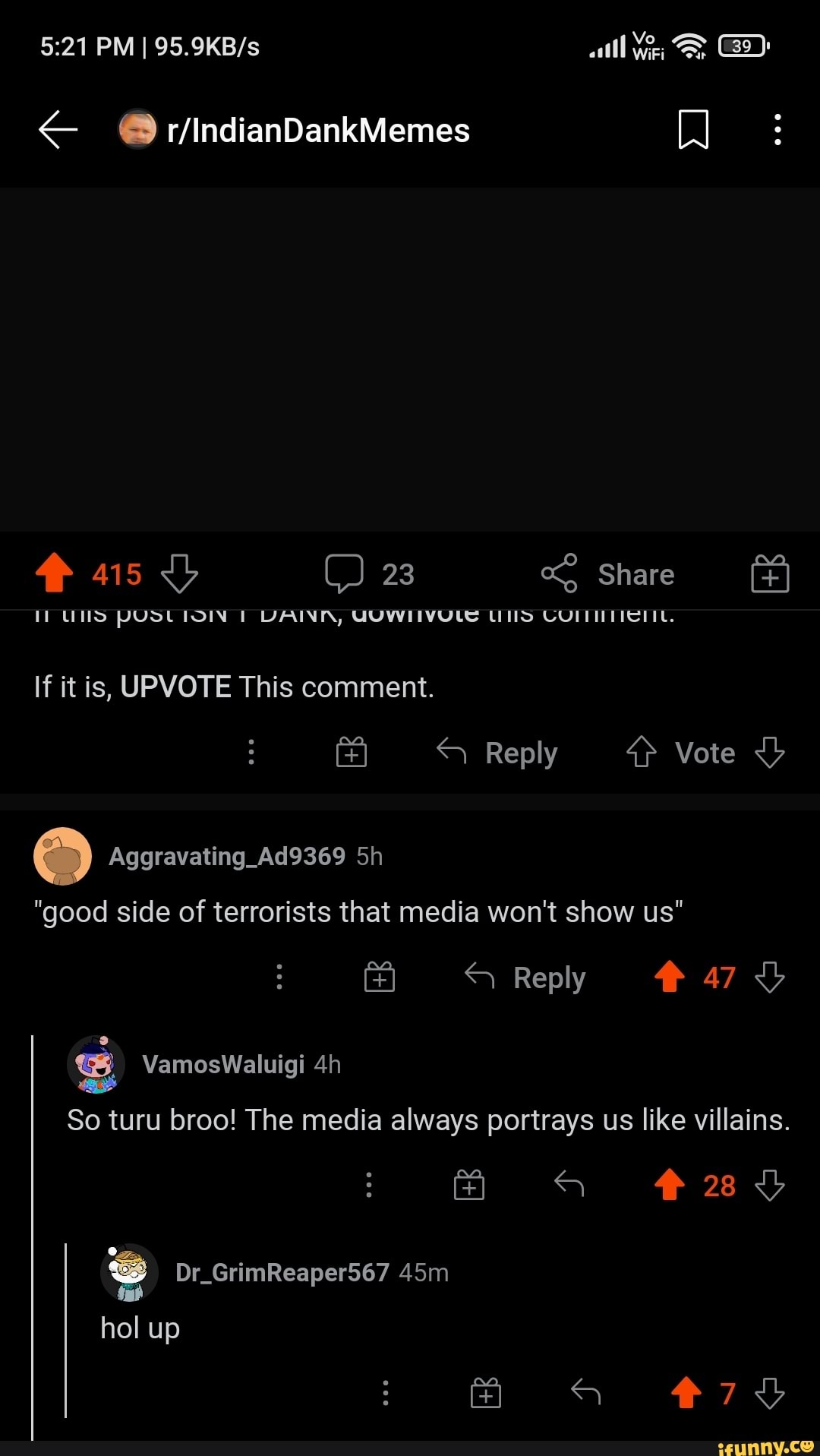Open options menu for VamosWaluigi's comment

(x=369, y=1185)
